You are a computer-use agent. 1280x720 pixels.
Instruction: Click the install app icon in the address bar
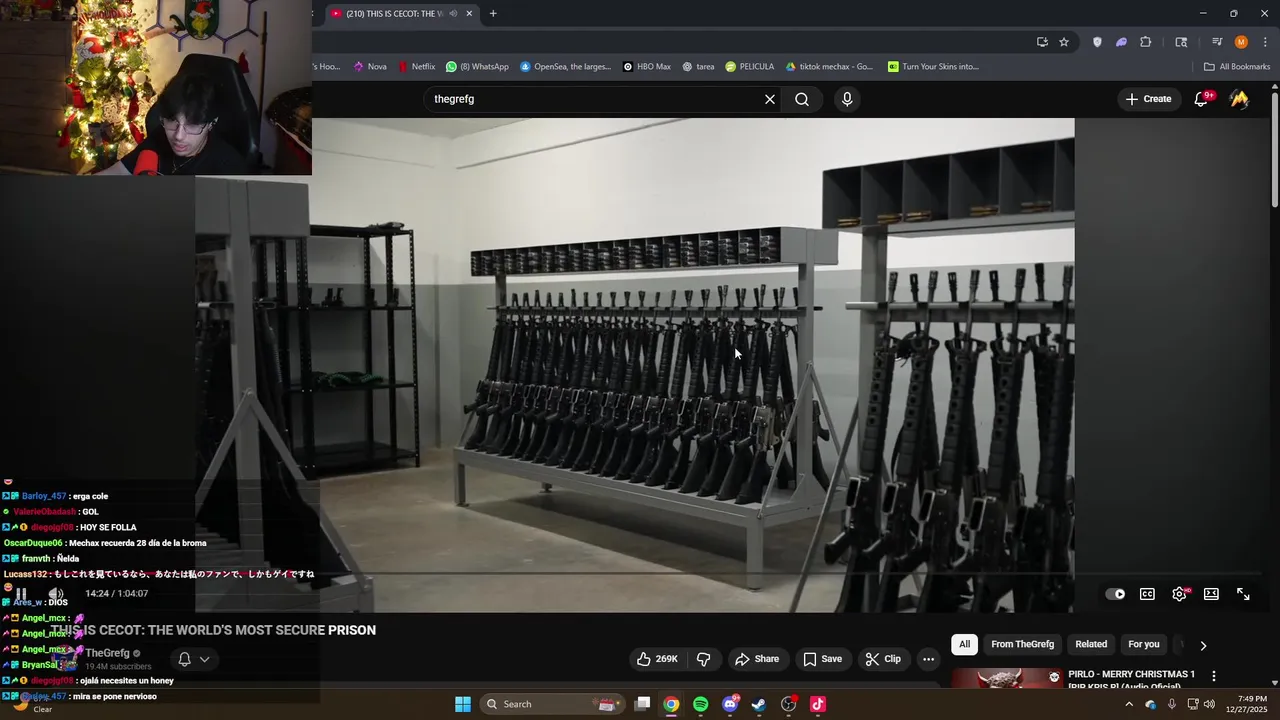pyautogui.click(x=1042, y=42)
